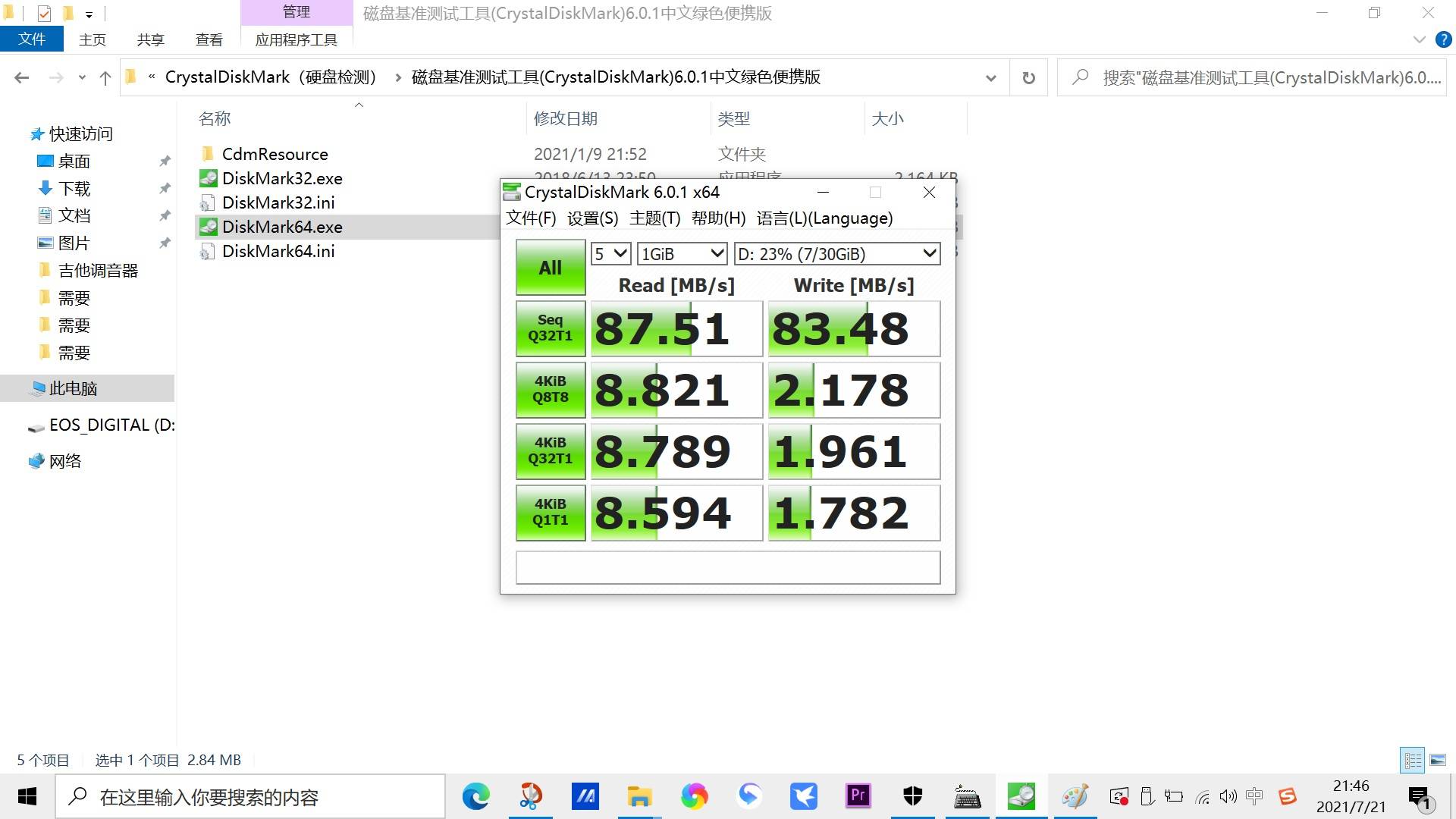The image size is (1456, 819).
Task: Select 此电脑 in the navigation pane
Action: (x=73, y=388)
